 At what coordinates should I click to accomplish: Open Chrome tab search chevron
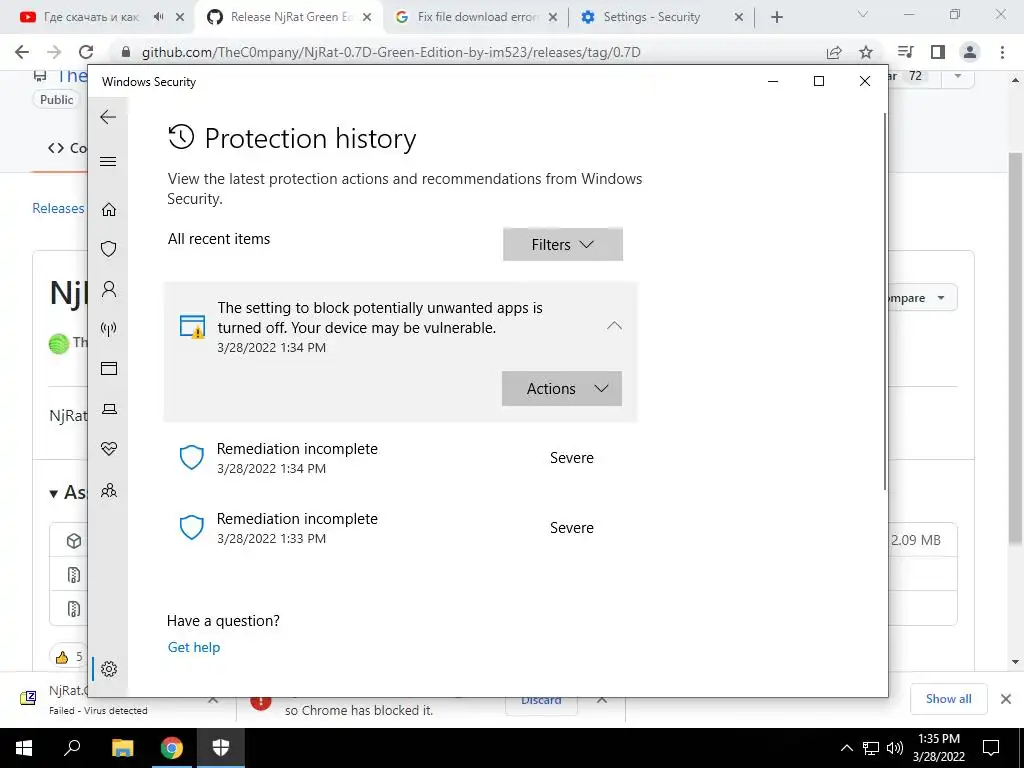coord(863,14)
